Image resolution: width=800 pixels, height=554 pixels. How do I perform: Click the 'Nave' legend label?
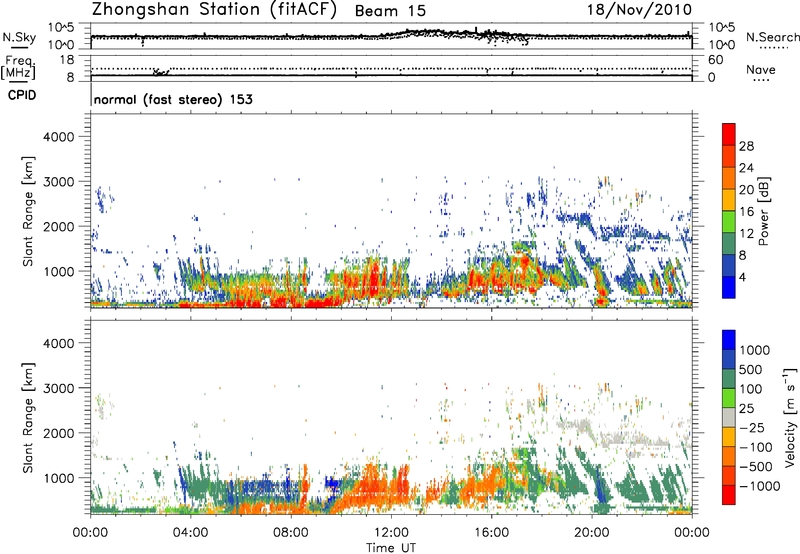[761, 70]
